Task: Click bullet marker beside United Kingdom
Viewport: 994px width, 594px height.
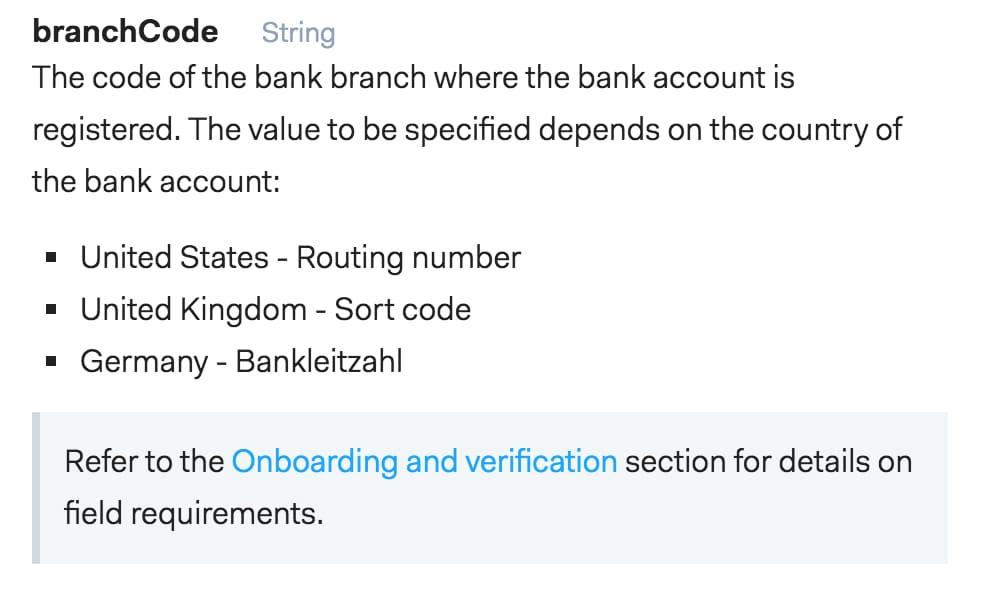Action: click(51, 310)
